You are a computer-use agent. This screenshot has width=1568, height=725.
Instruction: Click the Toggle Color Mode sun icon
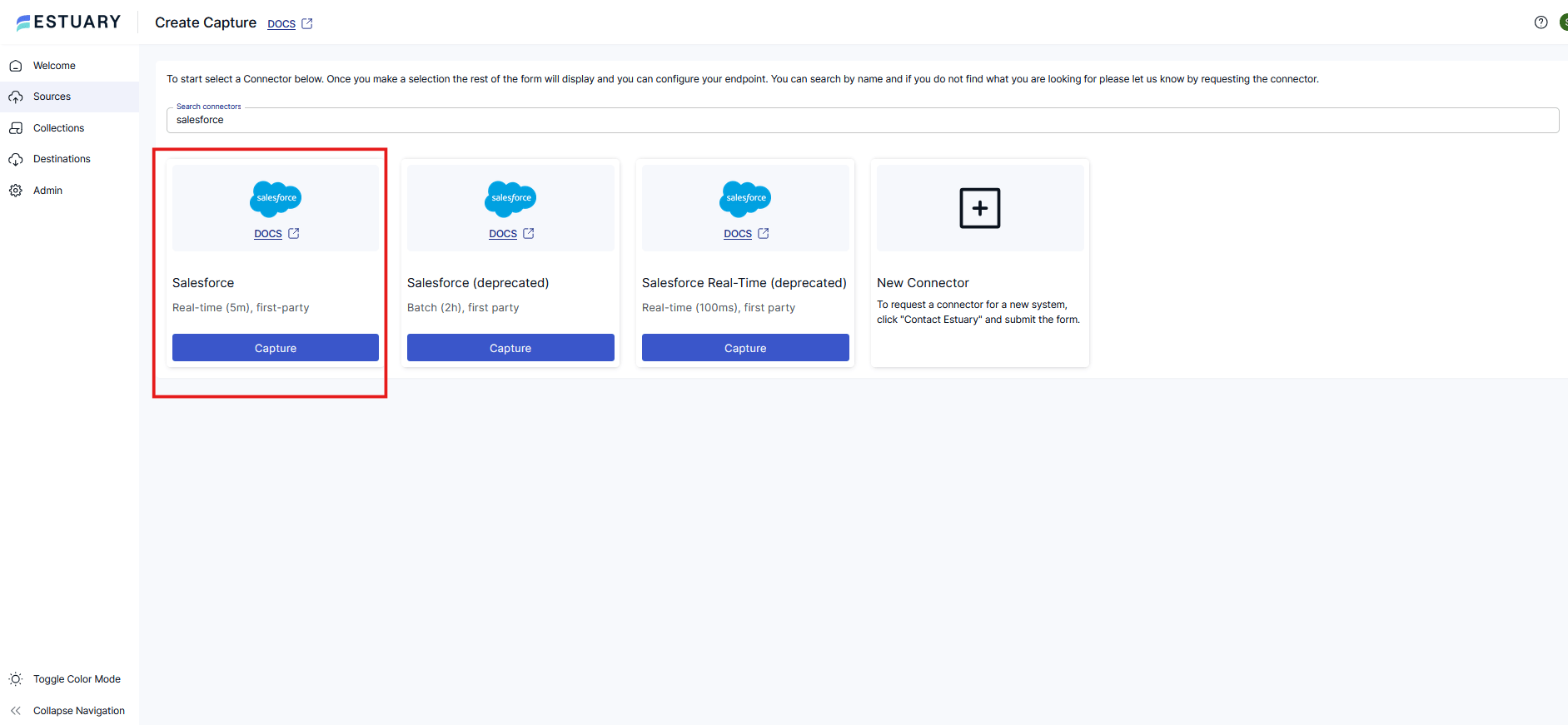pos(16,679)
